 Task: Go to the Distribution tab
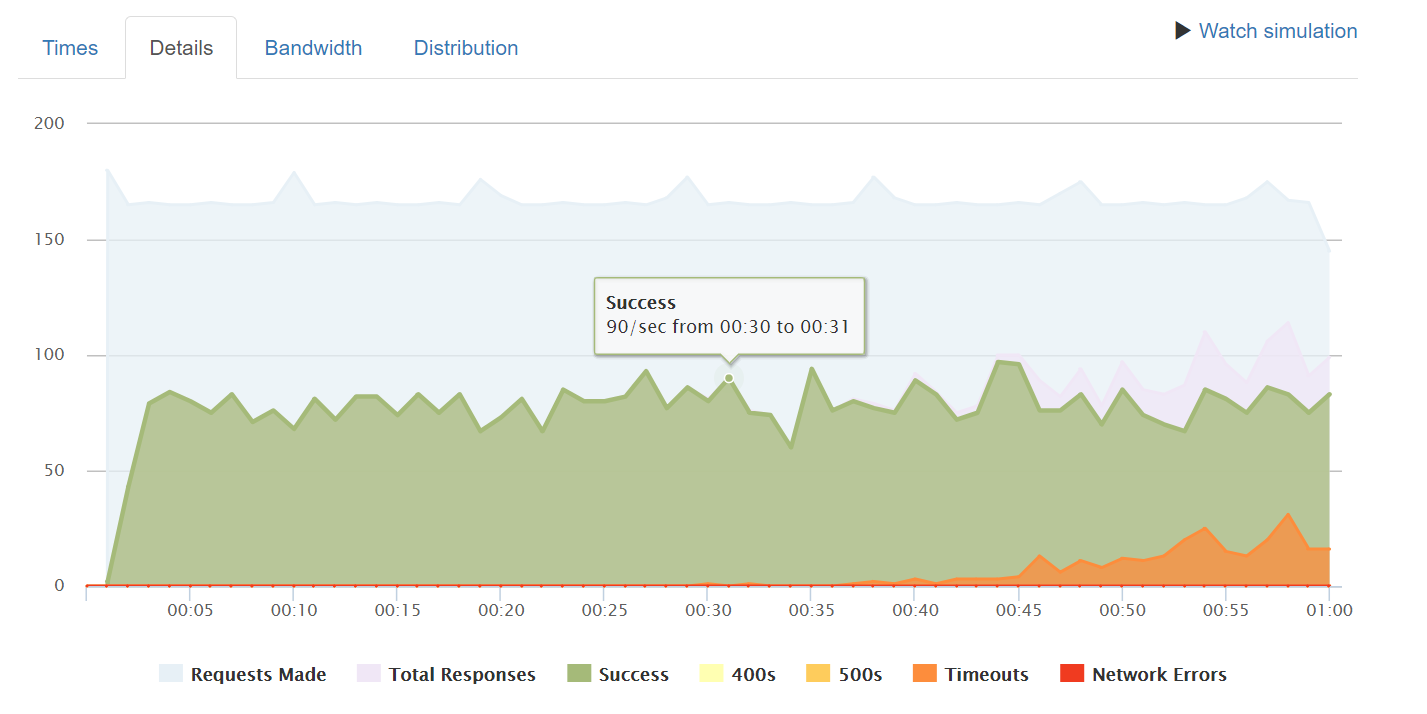tap(466, 48)
